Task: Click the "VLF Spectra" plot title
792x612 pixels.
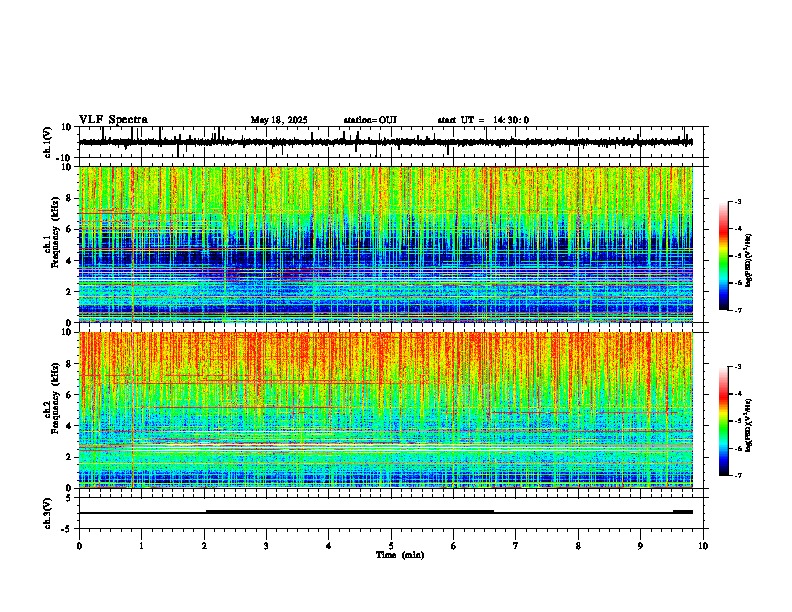Action: tap(113, 120)
